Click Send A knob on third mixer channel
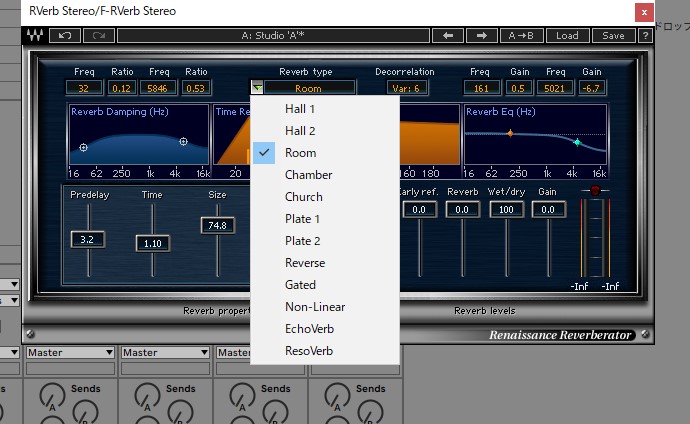Viewport: 690px width, 424px height. click(x=242, y=396)
